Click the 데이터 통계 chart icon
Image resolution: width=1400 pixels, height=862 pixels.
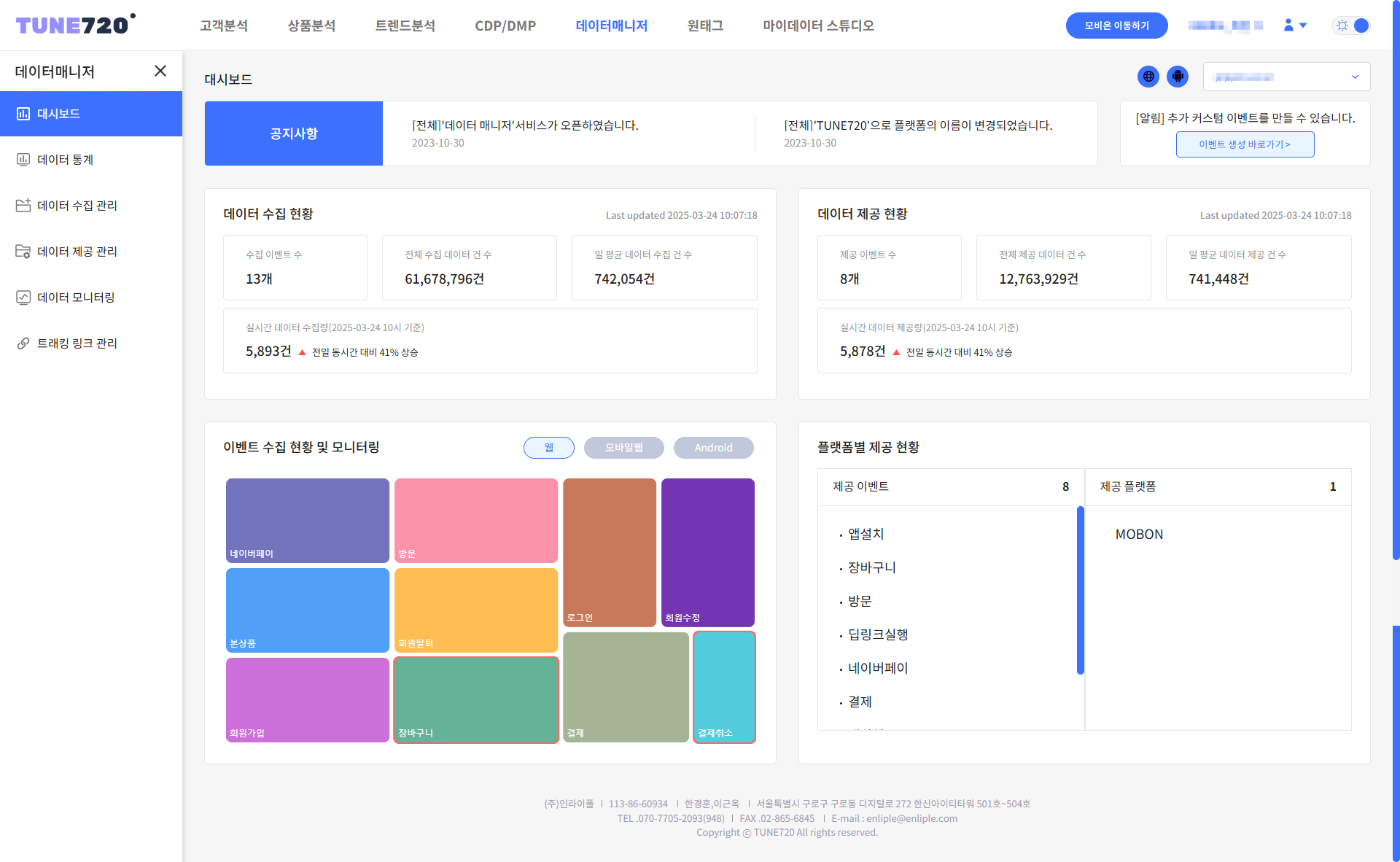pyautogui.click(x=23, y=160)
